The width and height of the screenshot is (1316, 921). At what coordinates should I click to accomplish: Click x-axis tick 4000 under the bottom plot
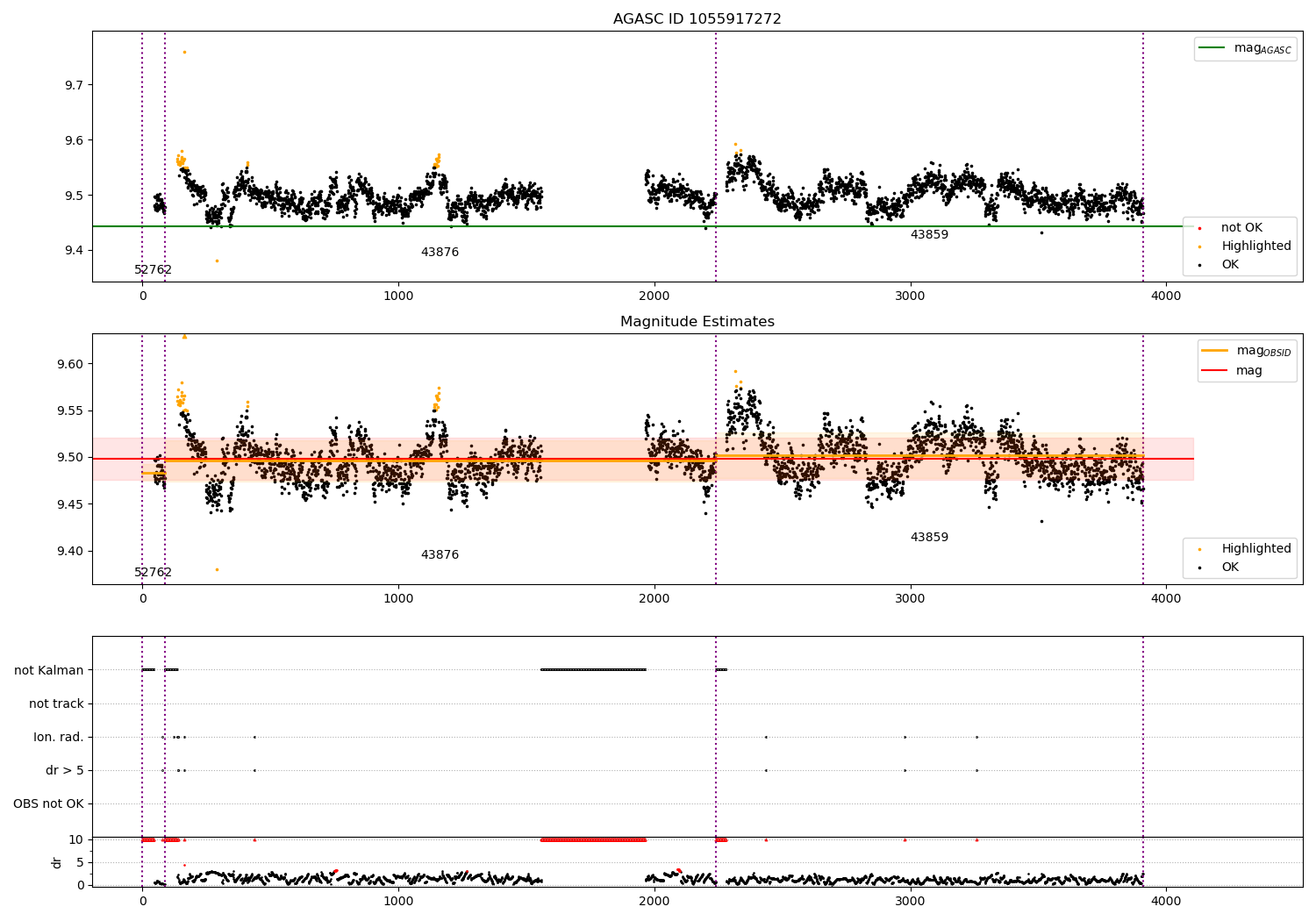[1166, 901]
